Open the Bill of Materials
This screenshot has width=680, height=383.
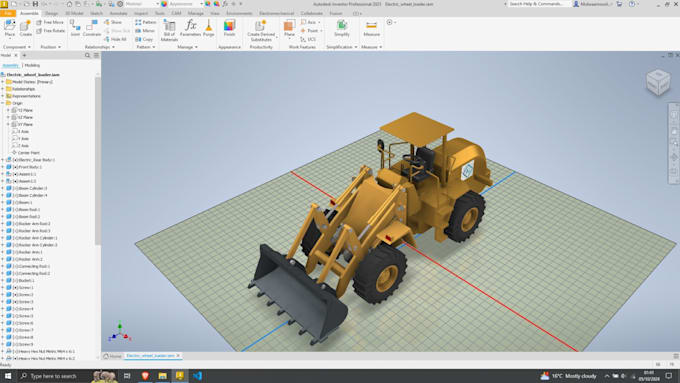169,30
